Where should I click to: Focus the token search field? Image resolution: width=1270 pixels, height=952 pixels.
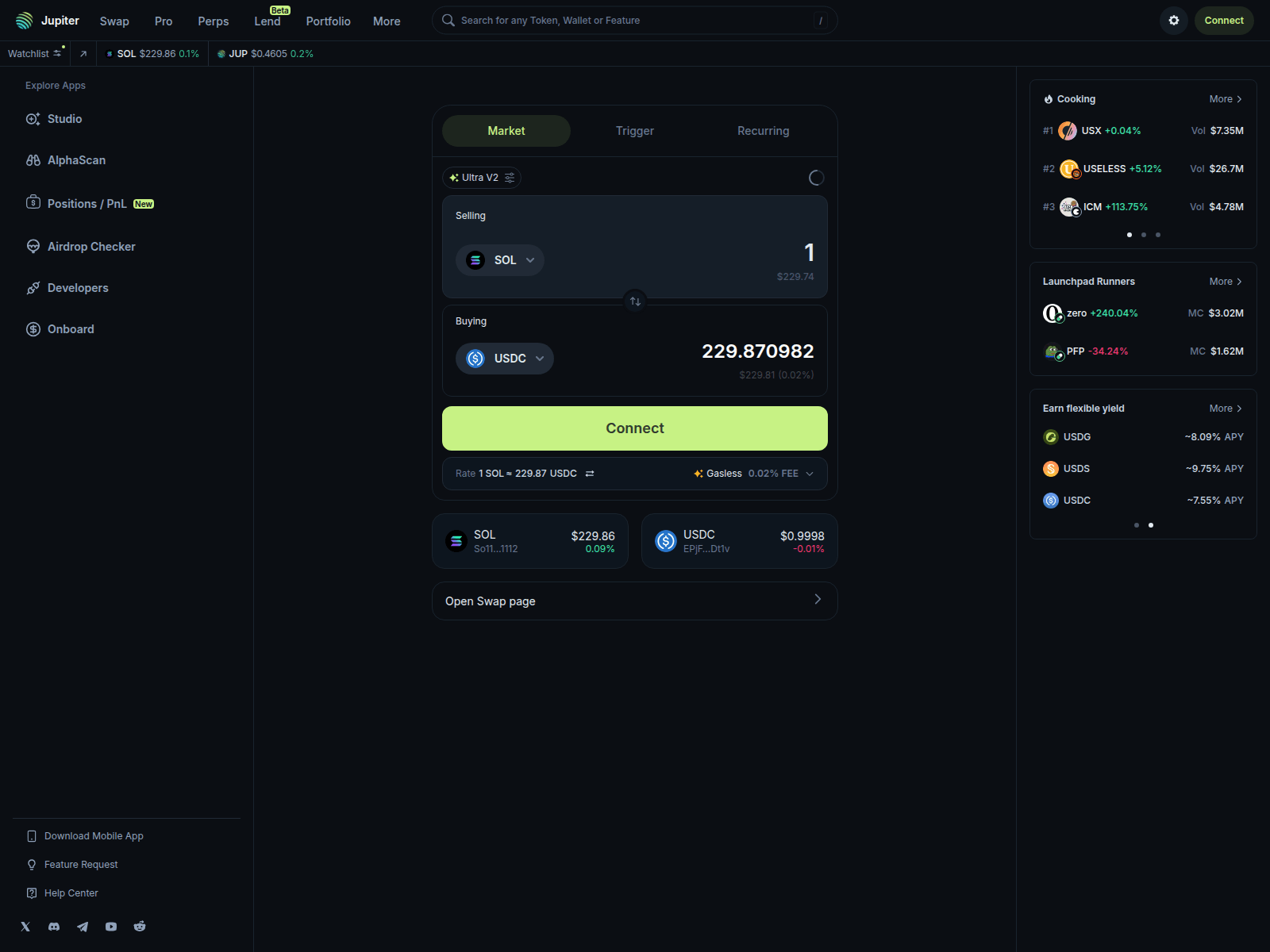[x=635, y=21]
